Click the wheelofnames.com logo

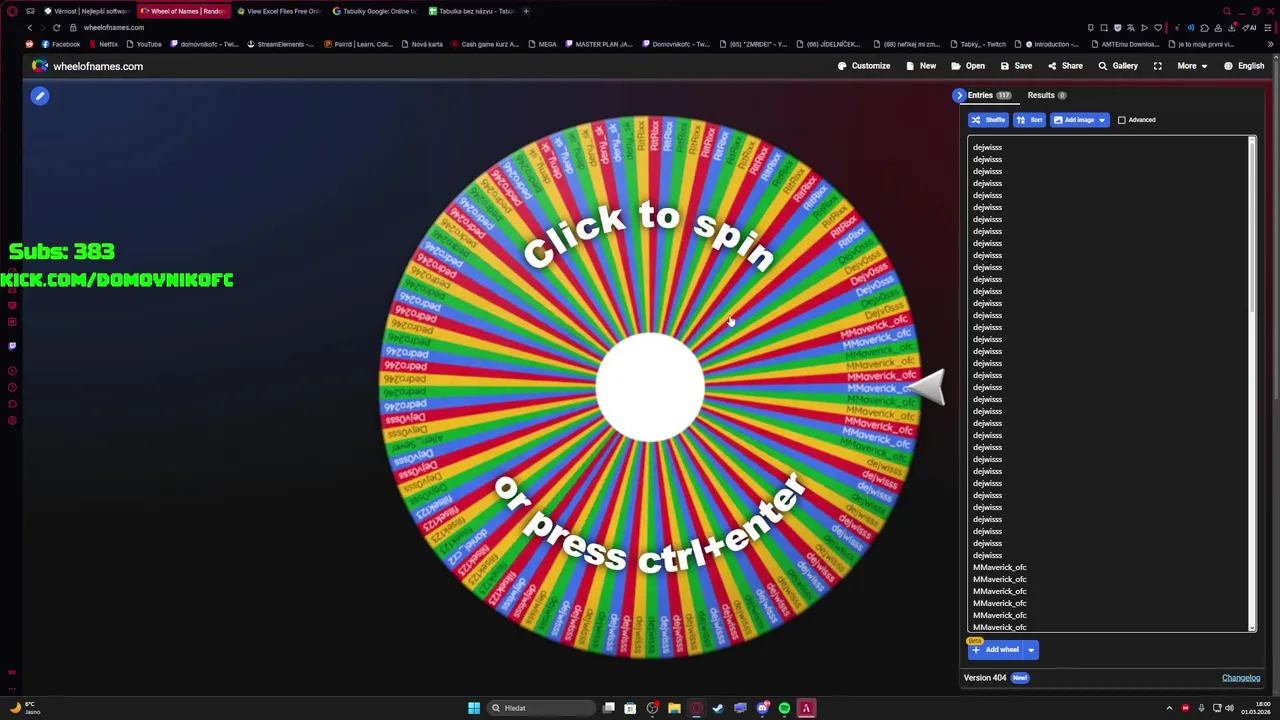[87, 66]
